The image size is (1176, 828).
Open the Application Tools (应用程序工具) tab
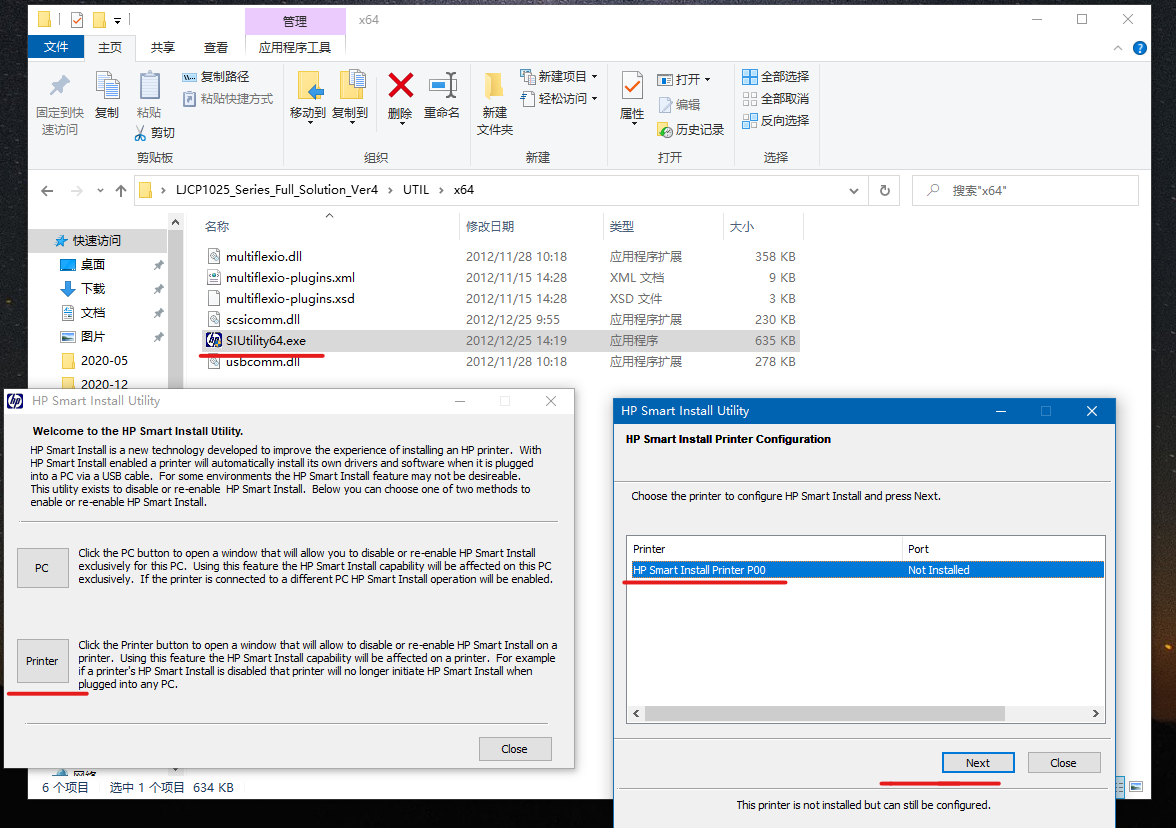(x=295, y=47)
